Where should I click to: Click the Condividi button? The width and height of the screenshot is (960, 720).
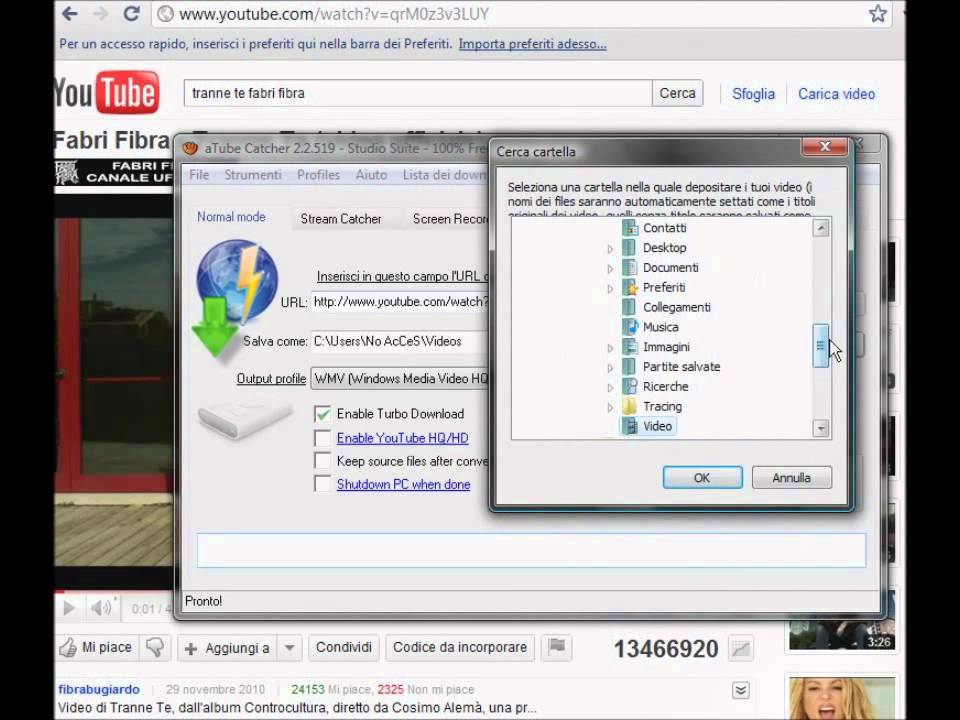click(x=343, y=647)
